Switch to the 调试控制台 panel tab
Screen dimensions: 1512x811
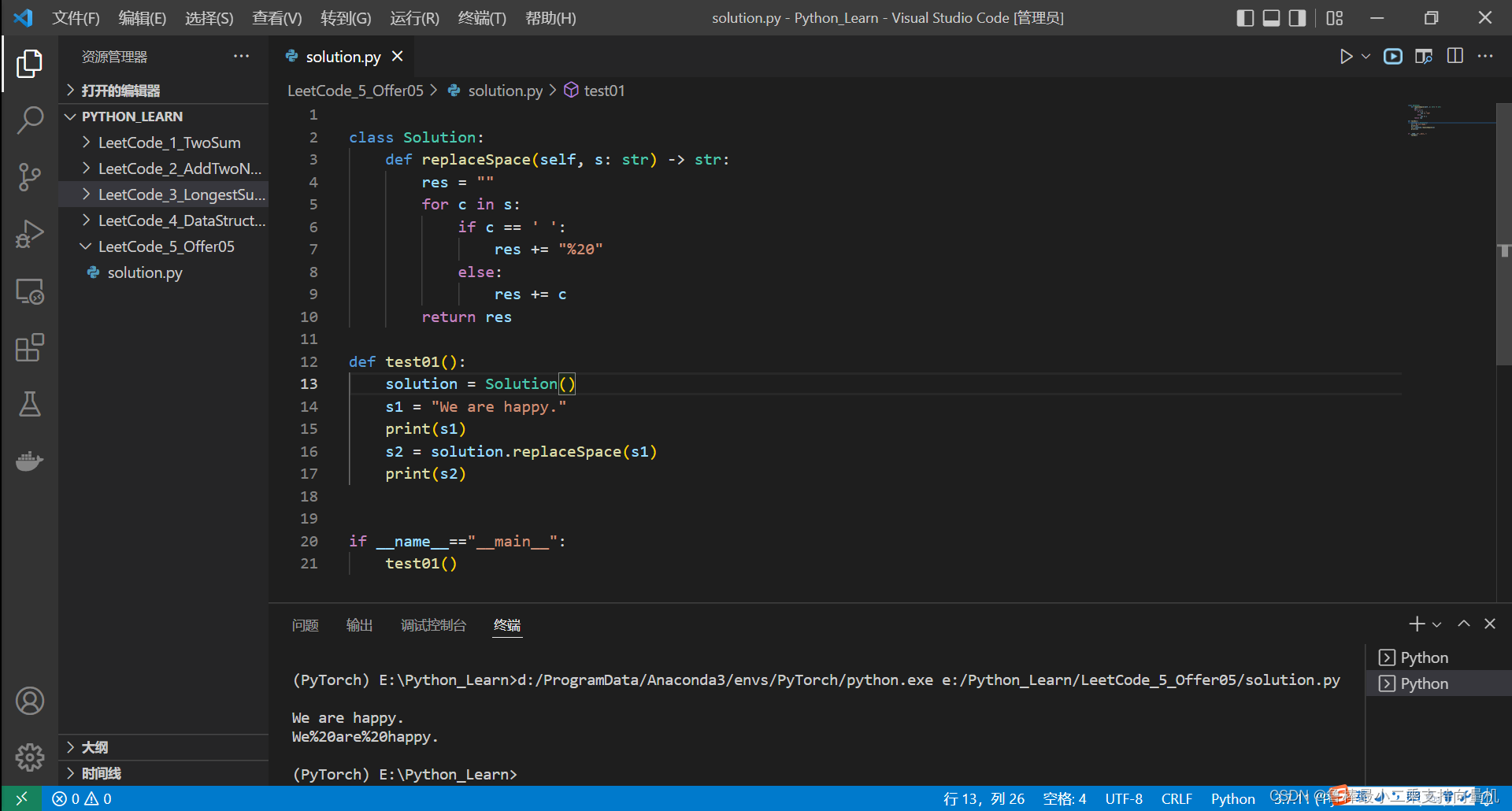click(434, 625)
